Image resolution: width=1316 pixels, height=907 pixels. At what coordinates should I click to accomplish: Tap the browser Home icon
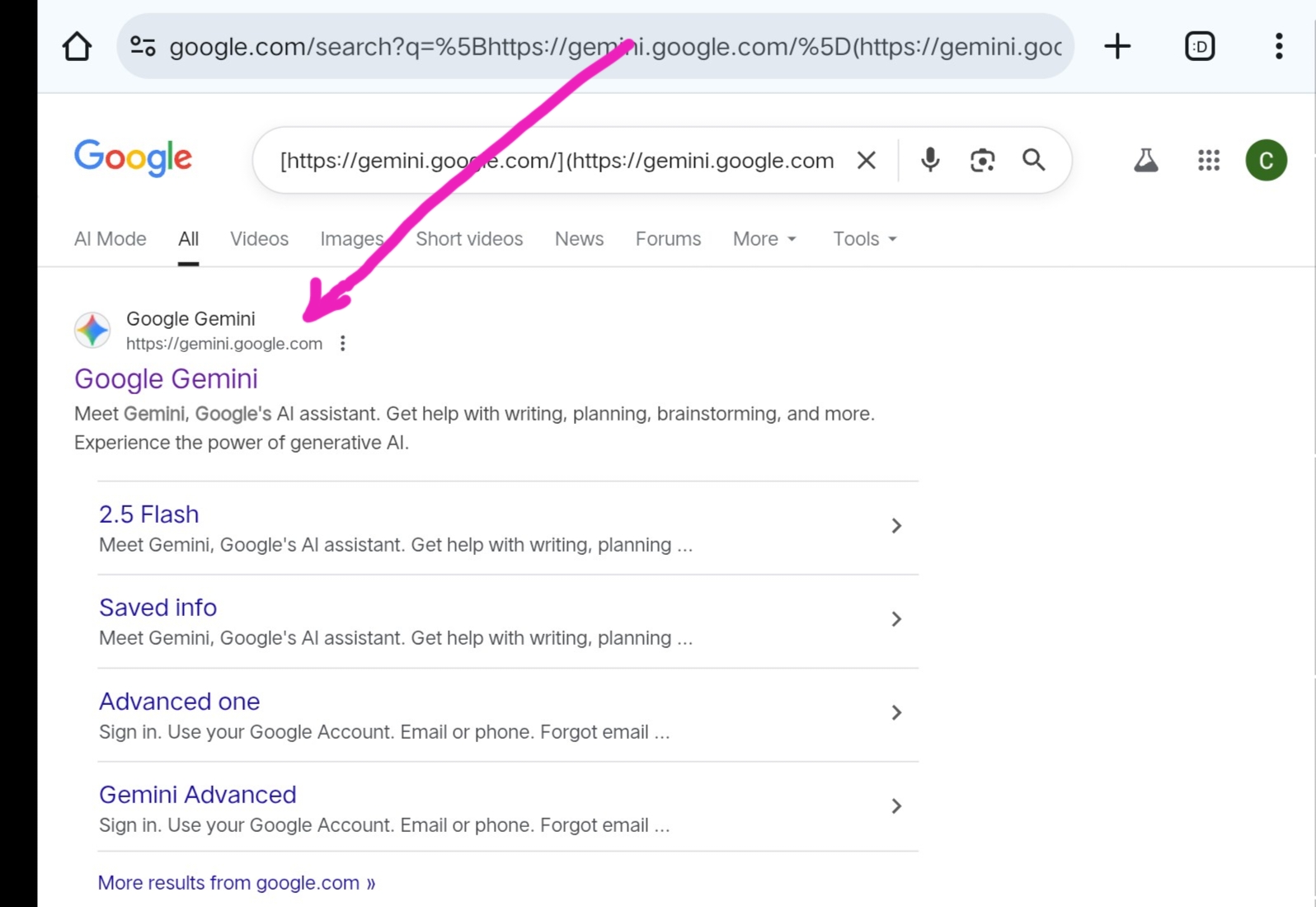(78, 46)
